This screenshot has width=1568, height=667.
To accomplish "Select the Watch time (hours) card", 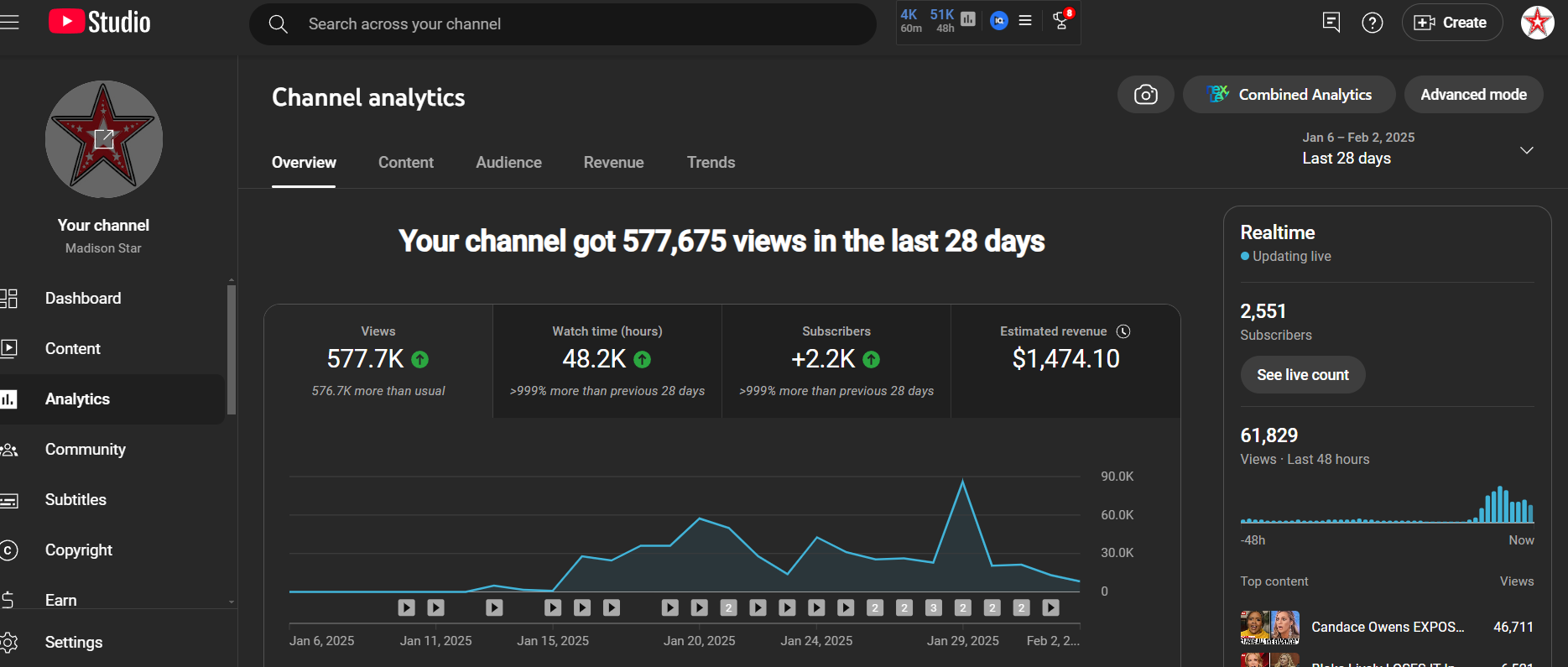I will (x=607, y=362).
